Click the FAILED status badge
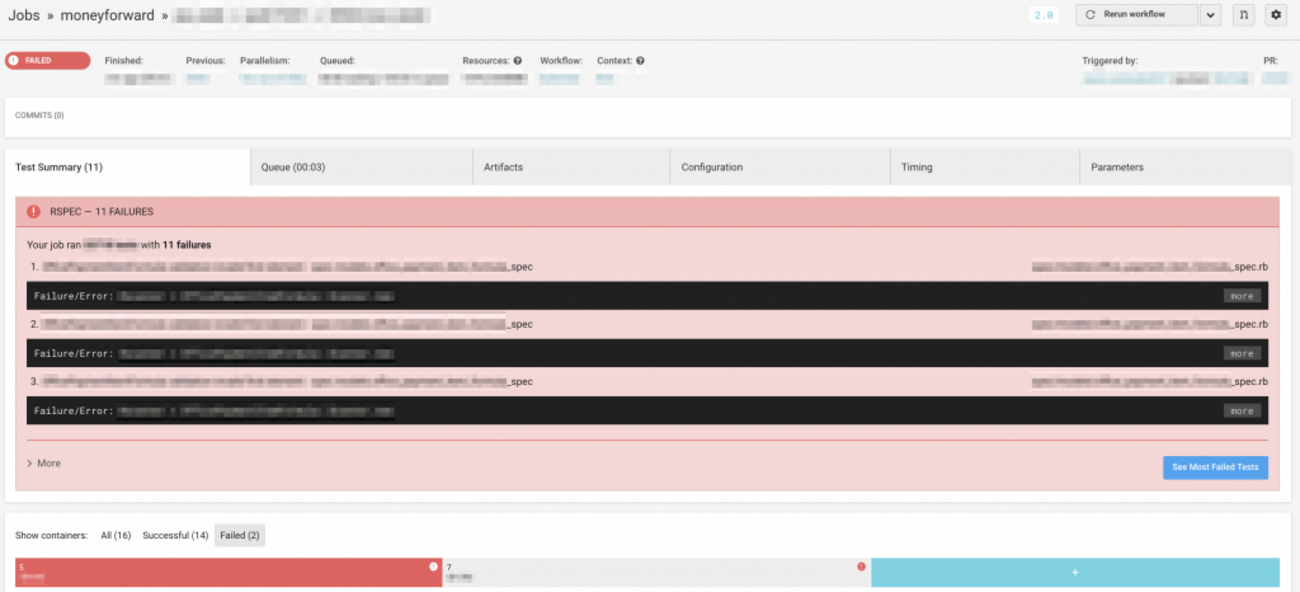This screenshot has width=1300, height=592. click(47, 61)
